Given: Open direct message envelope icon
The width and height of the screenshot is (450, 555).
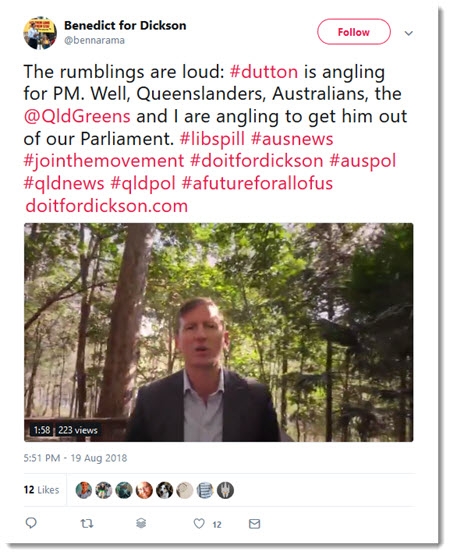Looking at the screenshot, I should tap(254, 523).
